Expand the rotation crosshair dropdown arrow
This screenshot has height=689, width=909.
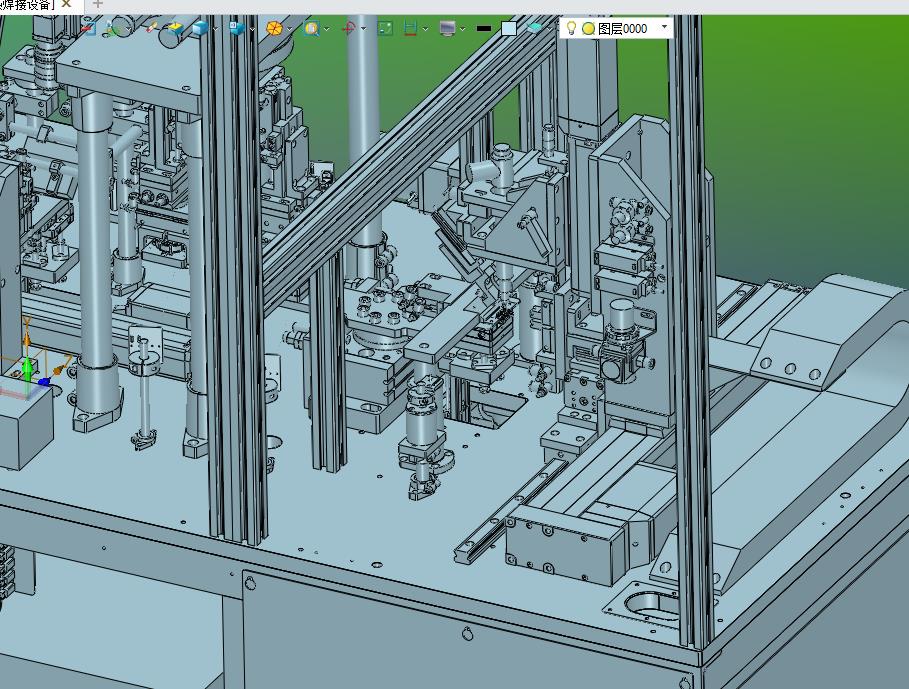(363, 28)
